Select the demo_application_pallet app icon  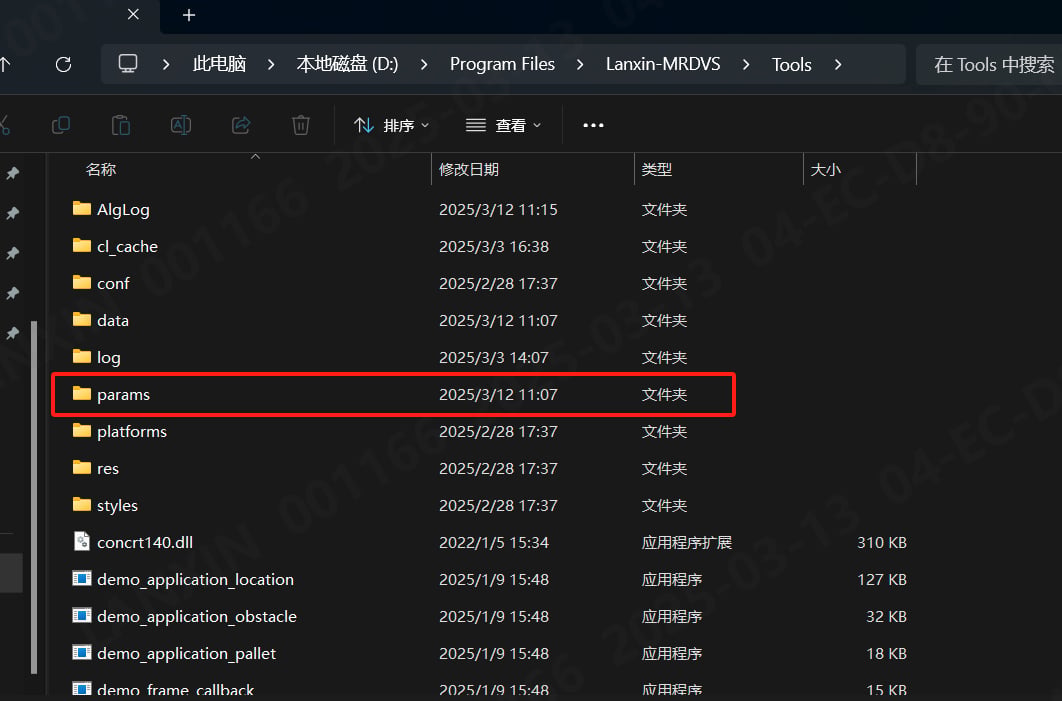coord(82,652)
